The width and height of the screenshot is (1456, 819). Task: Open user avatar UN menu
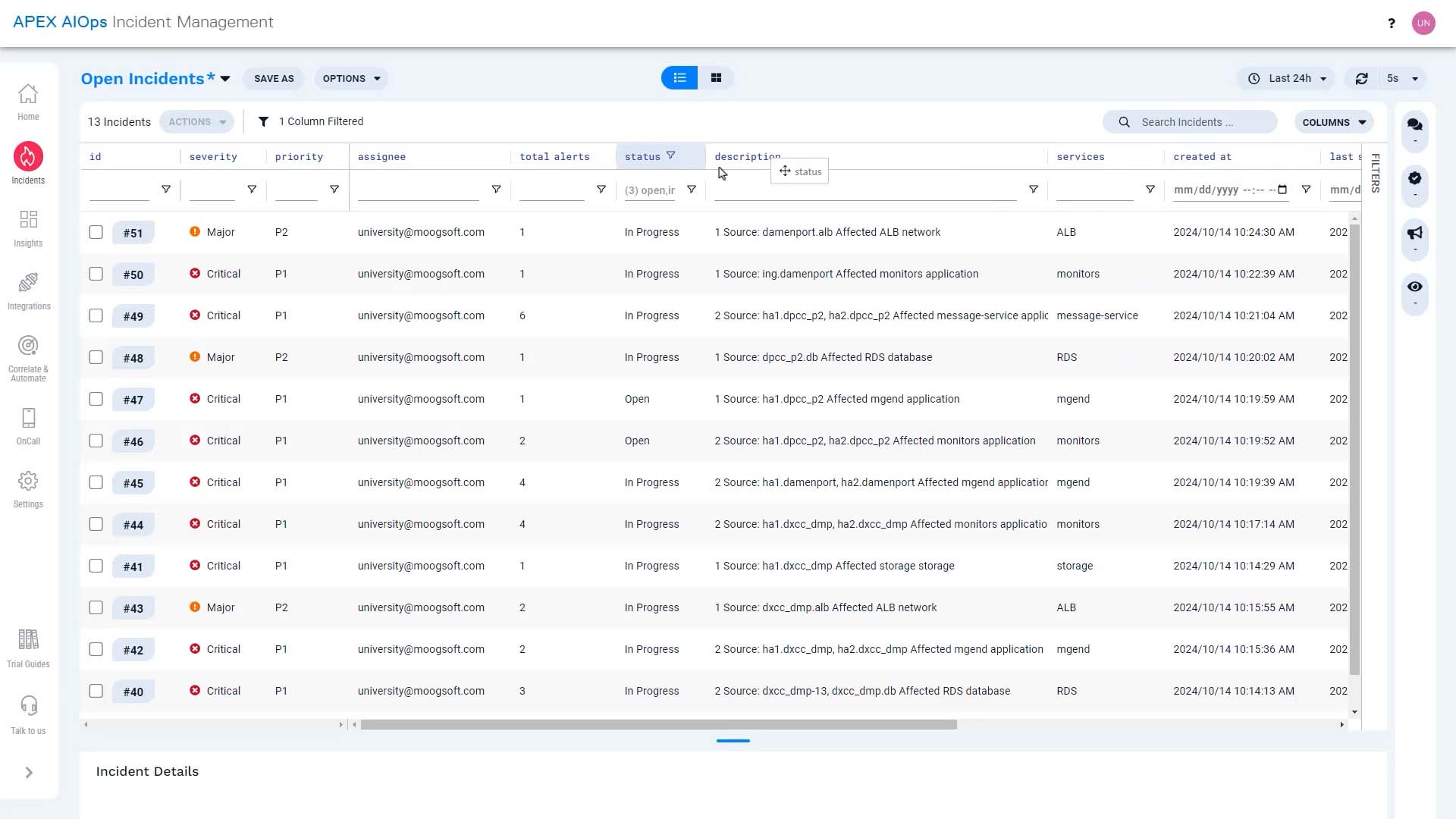[x=1423, y=23]
